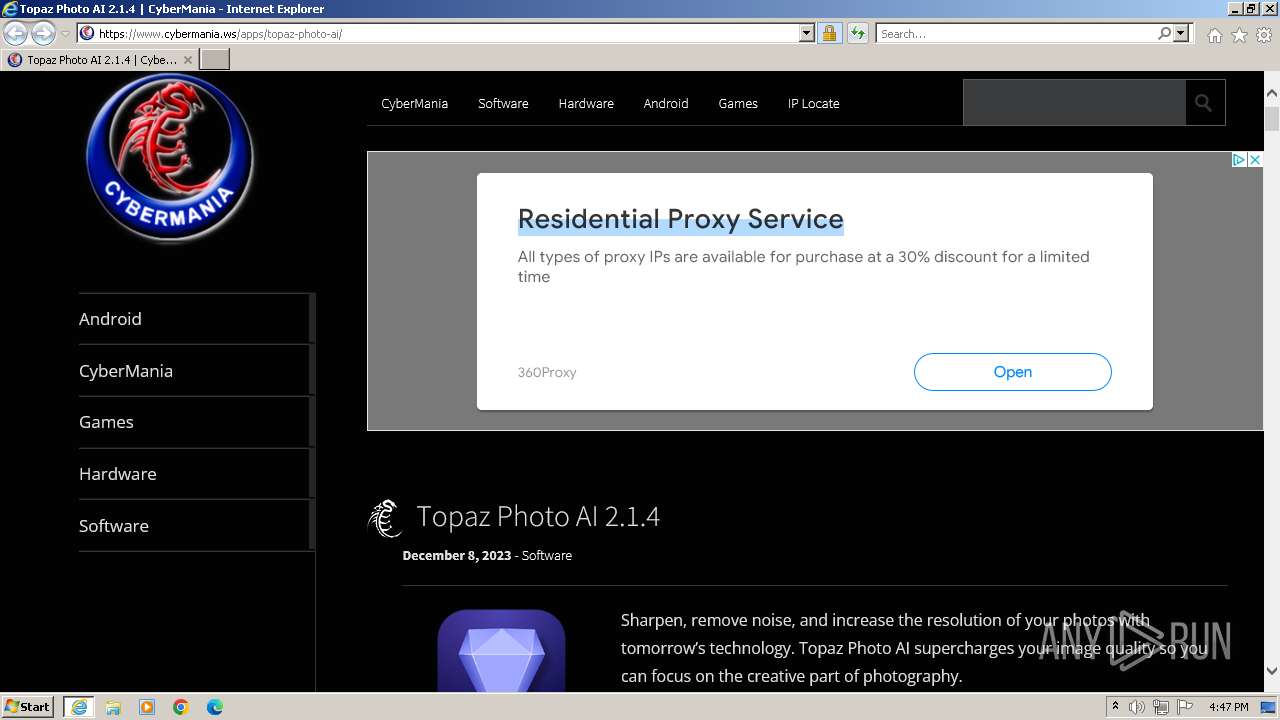Open the Tools gear icon
1280x720 pixels.
click(x=1264, y=35)
